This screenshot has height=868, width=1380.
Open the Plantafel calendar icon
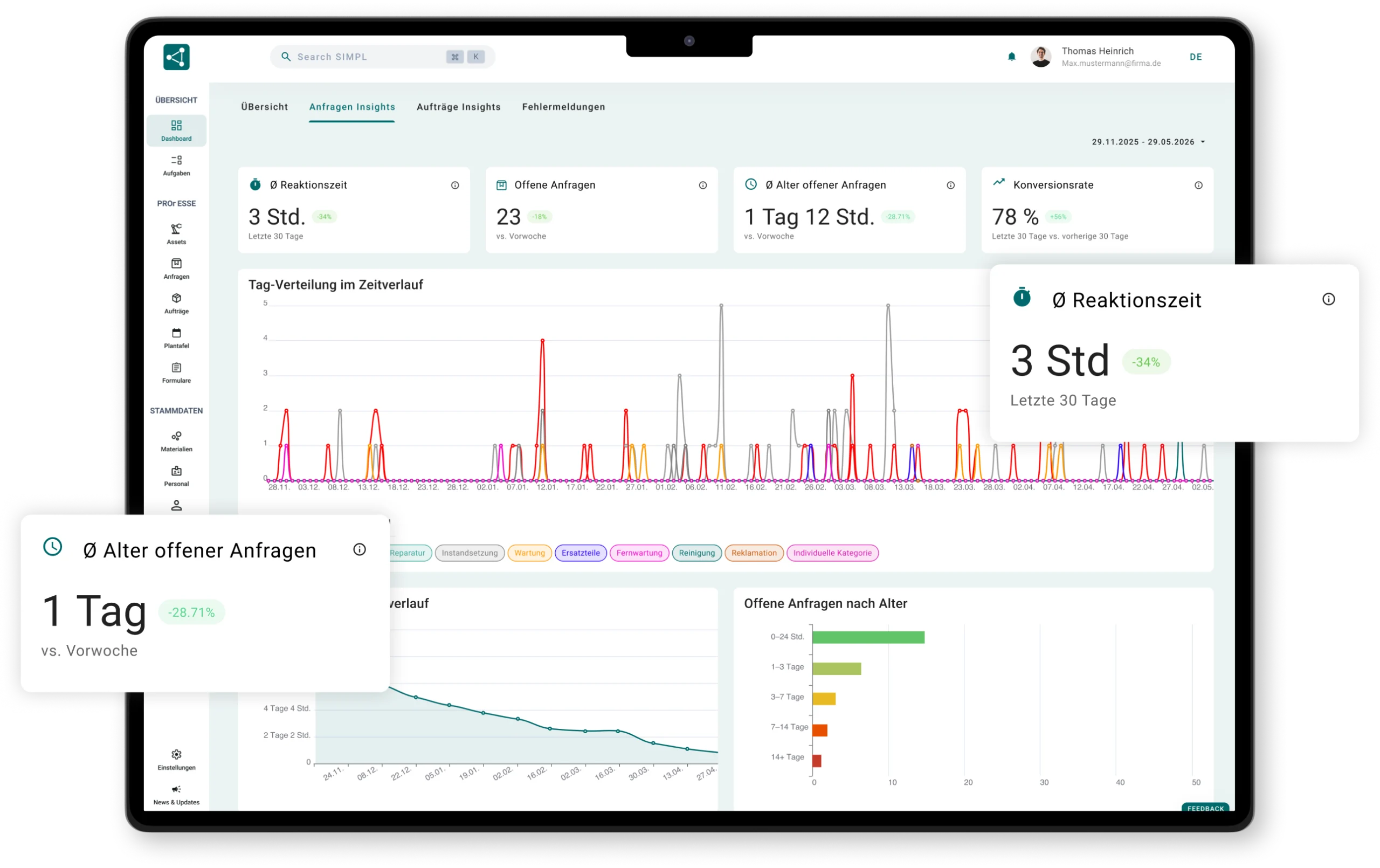(176, 337)
